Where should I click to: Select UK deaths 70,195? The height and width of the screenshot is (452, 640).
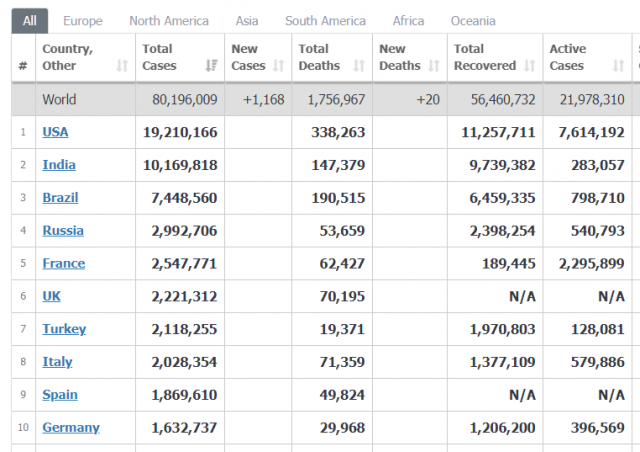tap(342, 296)
